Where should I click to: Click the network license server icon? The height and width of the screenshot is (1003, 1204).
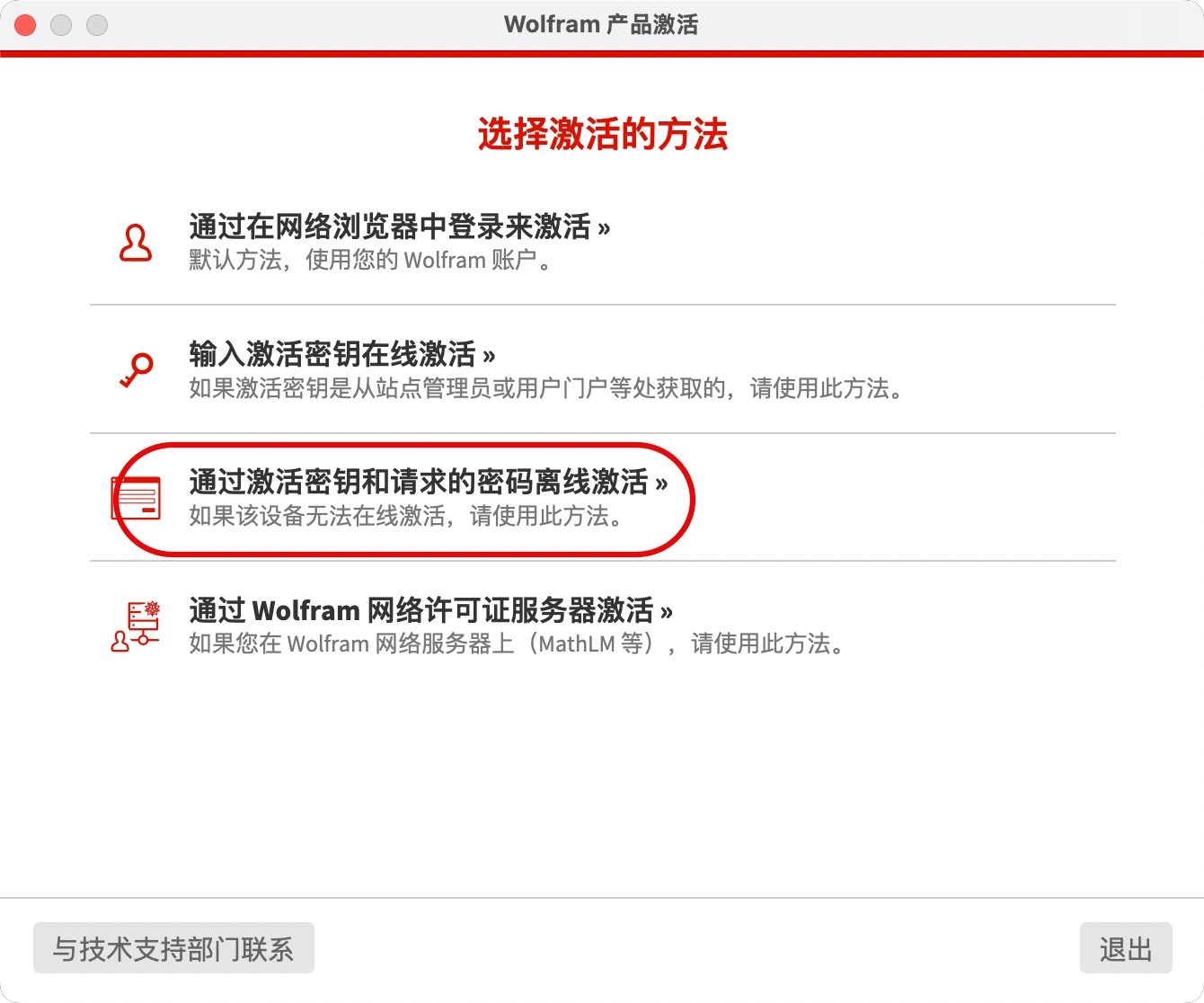tap(136, 626)
